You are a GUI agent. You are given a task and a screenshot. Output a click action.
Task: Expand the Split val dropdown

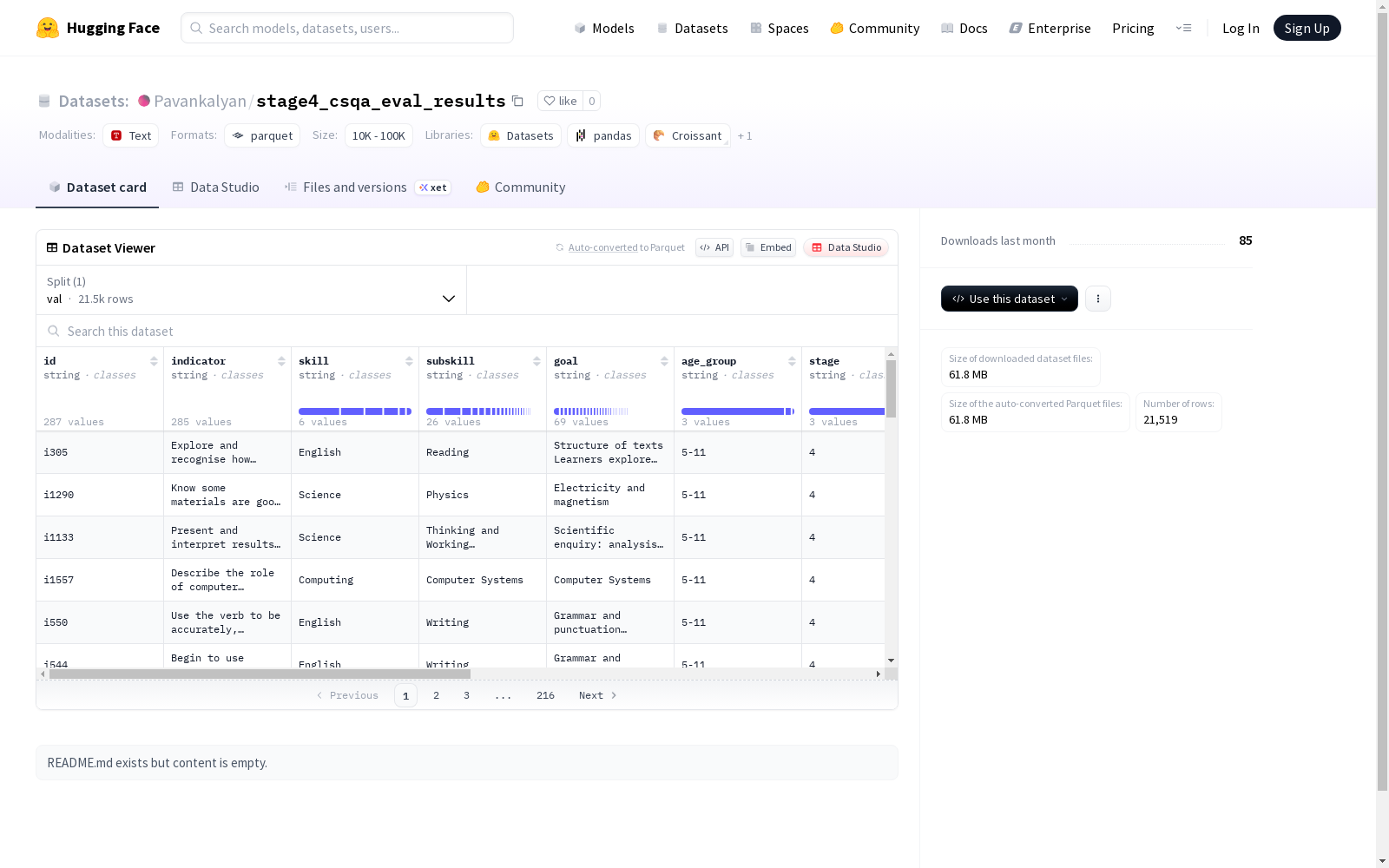(251, 290)
